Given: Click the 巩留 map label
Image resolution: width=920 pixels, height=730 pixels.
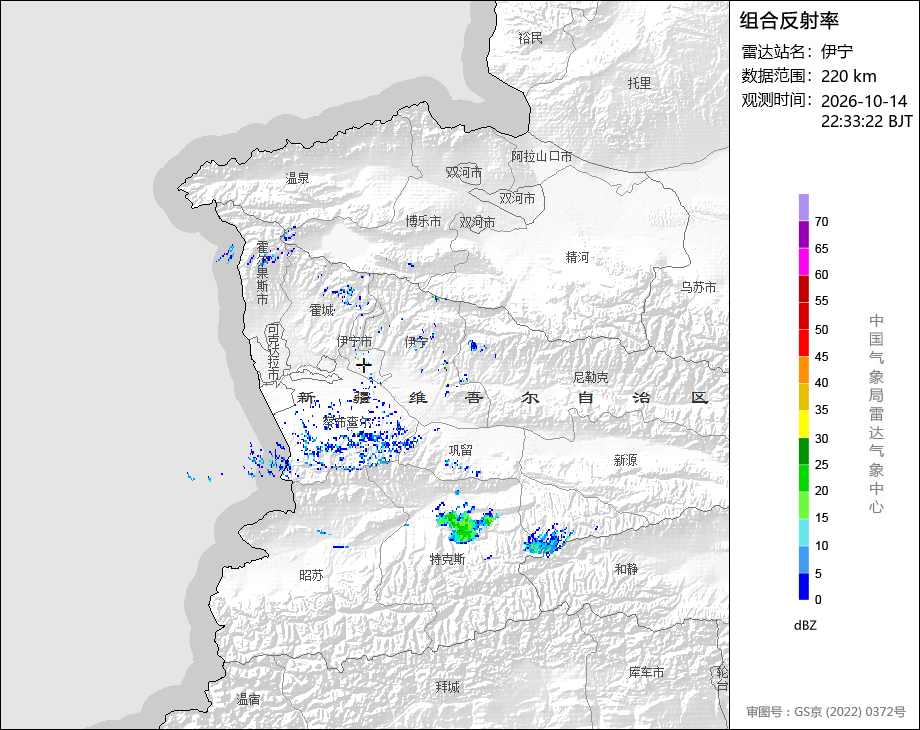Looking at the screenshot, I should 461,450.
